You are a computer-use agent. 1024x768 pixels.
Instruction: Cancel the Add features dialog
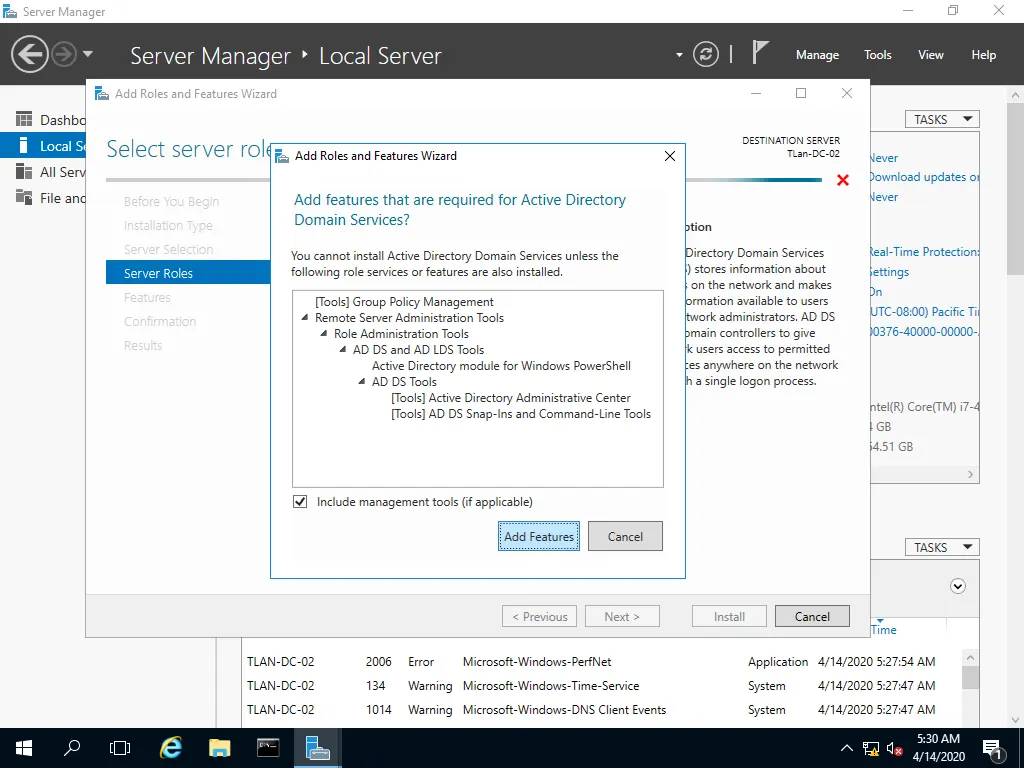point(625,536)
